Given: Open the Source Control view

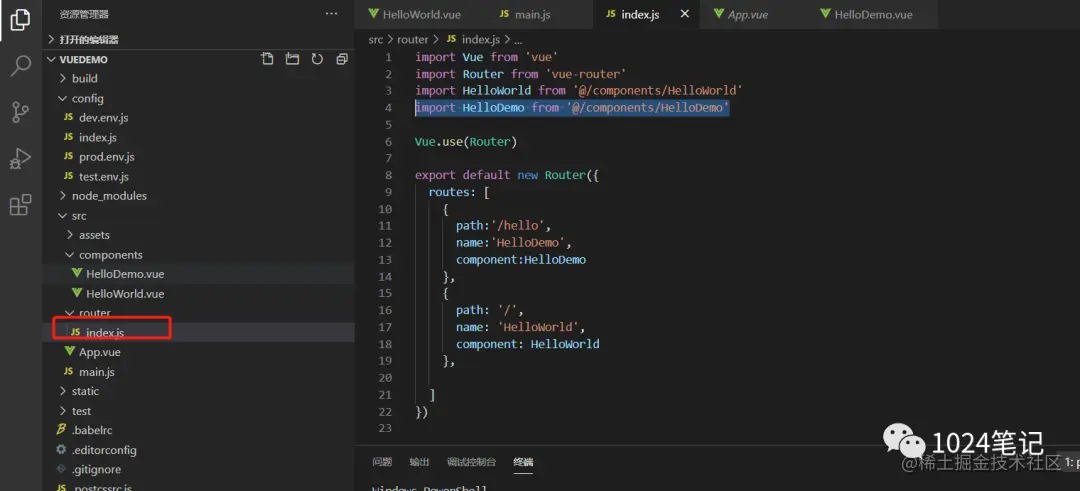Looking at the screenshot, I should pos(21,112).
